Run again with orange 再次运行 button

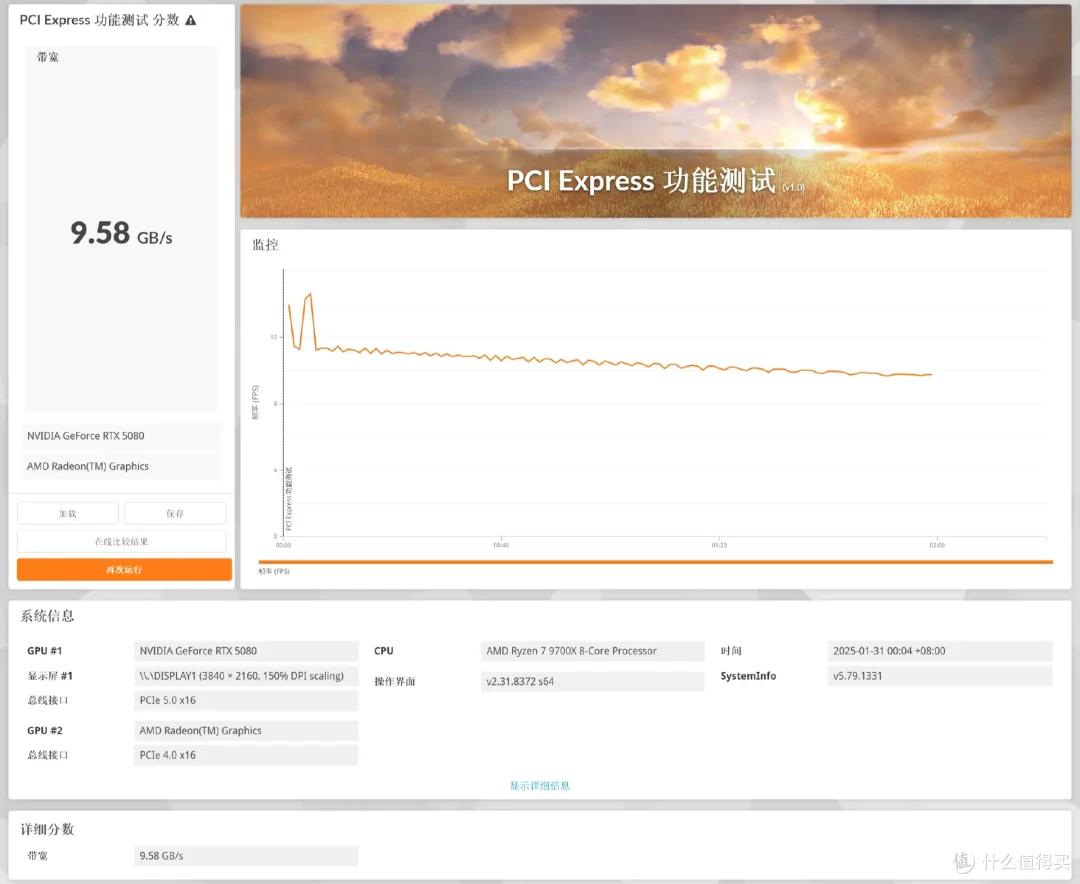(124, 570)
